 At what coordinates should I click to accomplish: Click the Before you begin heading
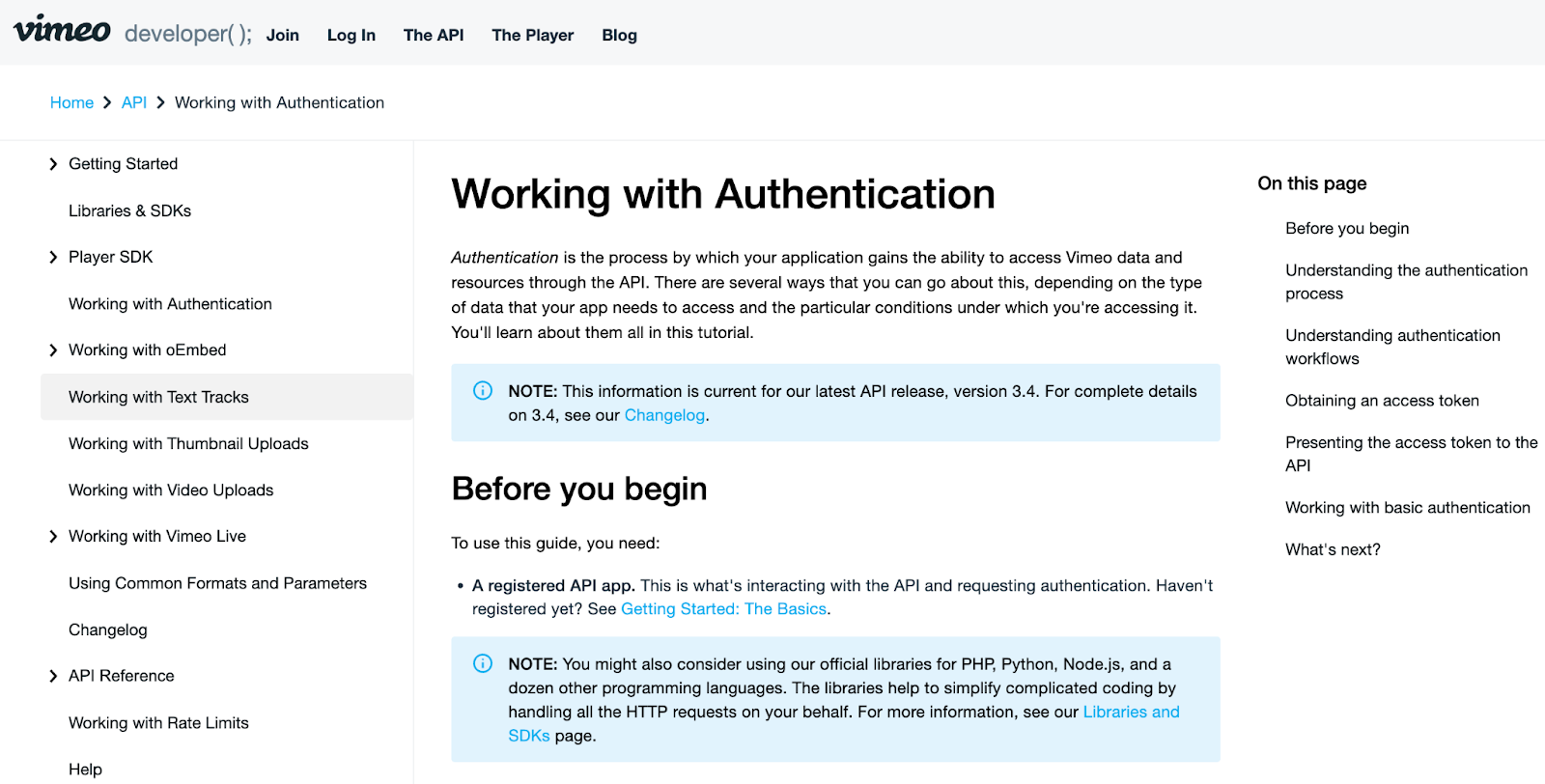tap(579, 489)
